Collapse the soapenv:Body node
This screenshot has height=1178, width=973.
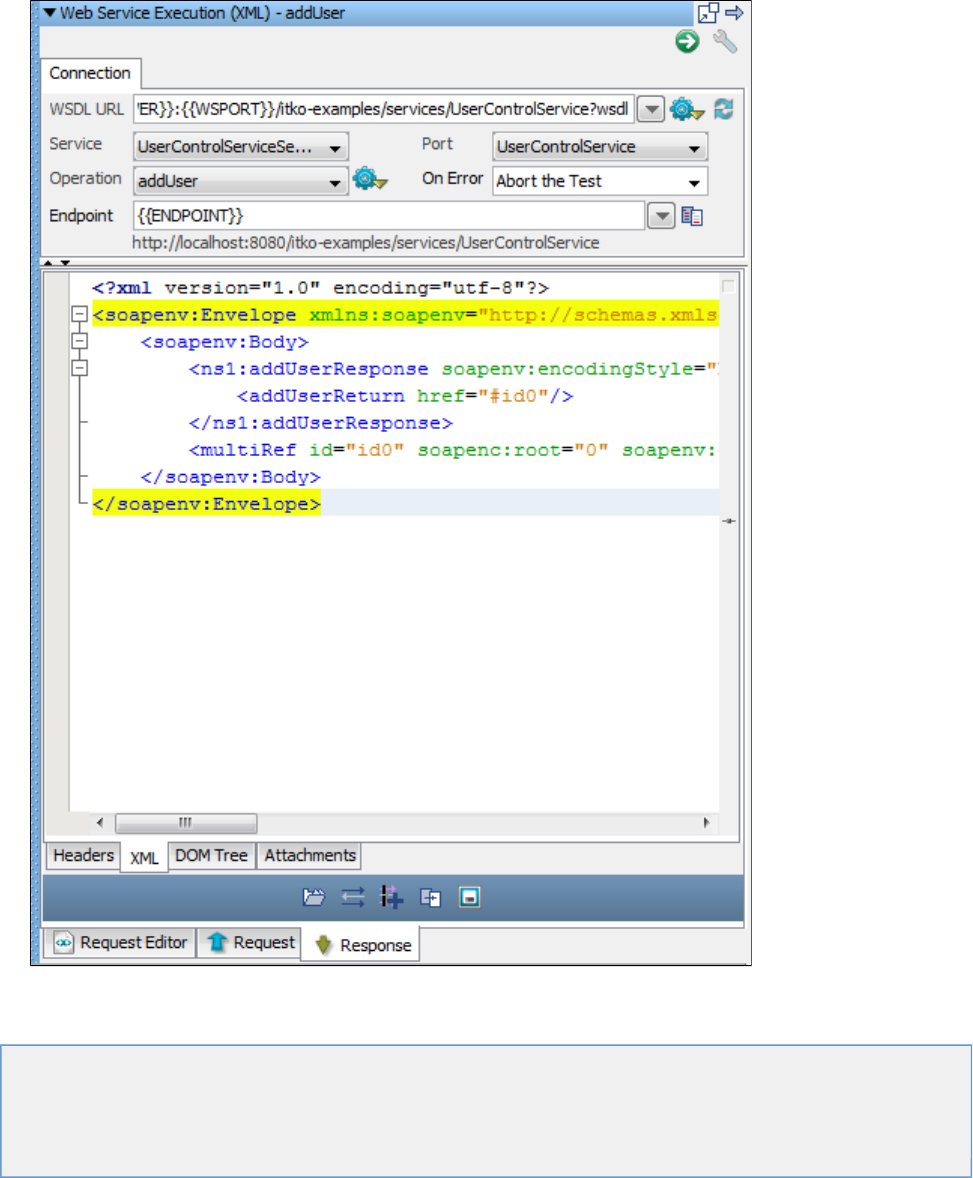coord(79,341)
